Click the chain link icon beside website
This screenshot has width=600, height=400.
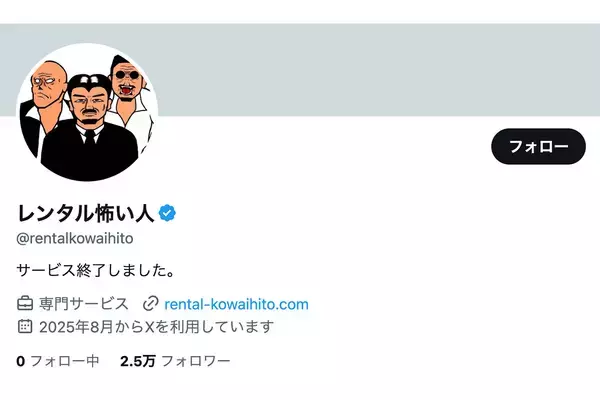point(150,304)
